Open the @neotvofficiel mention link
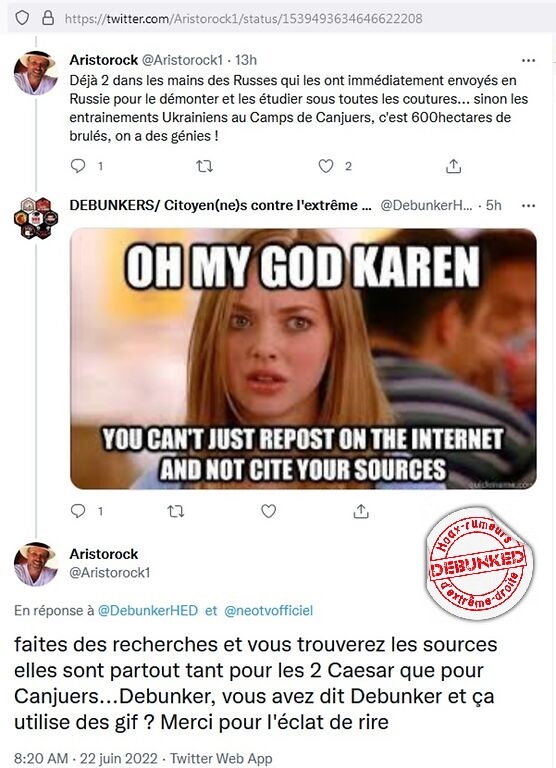This screenshot has height=768, width=556. [268, 611]
